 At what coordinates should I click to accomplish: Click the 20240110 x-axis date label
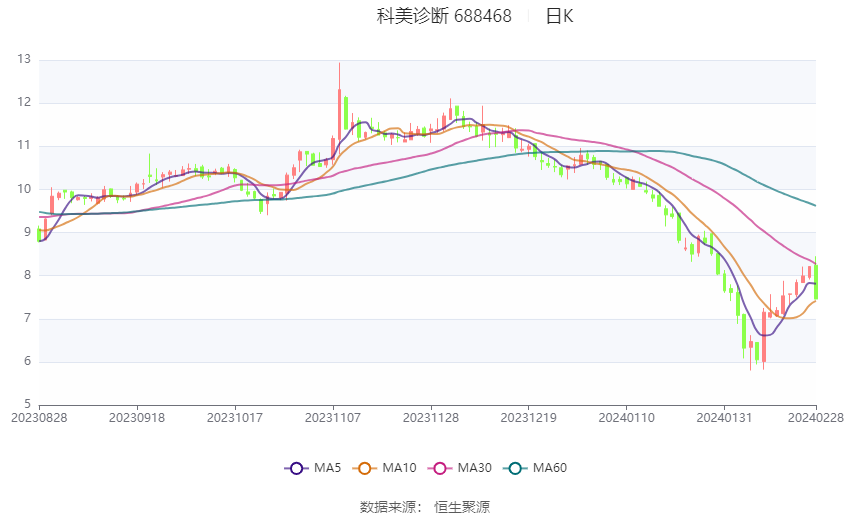[x=627, y=418]
